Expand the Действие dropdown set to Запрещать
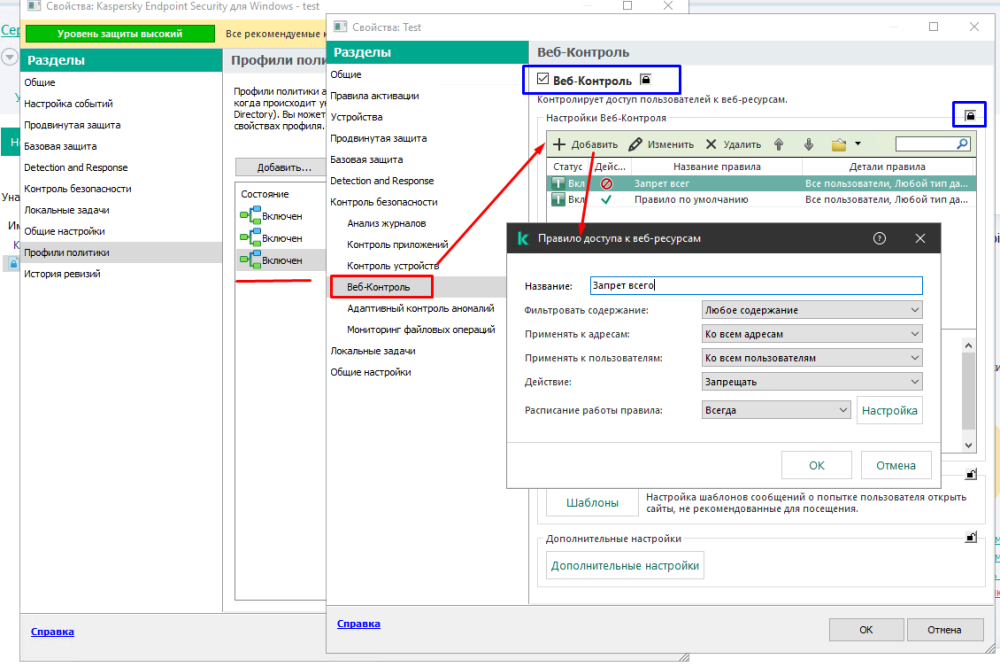 pos(811,382)
